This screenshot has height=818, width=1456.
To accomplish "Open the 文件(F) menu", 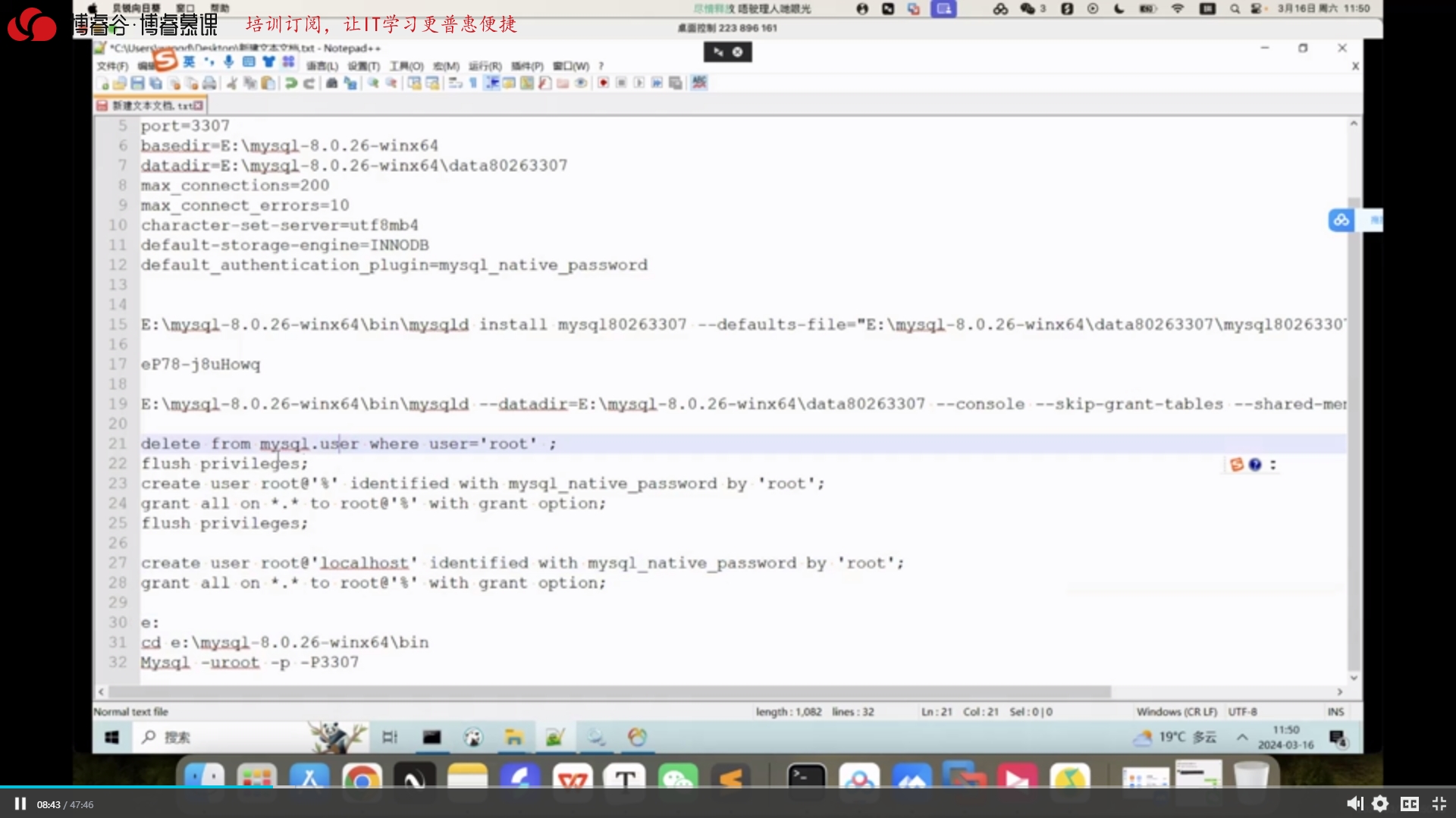I will [x=112, y=66].
